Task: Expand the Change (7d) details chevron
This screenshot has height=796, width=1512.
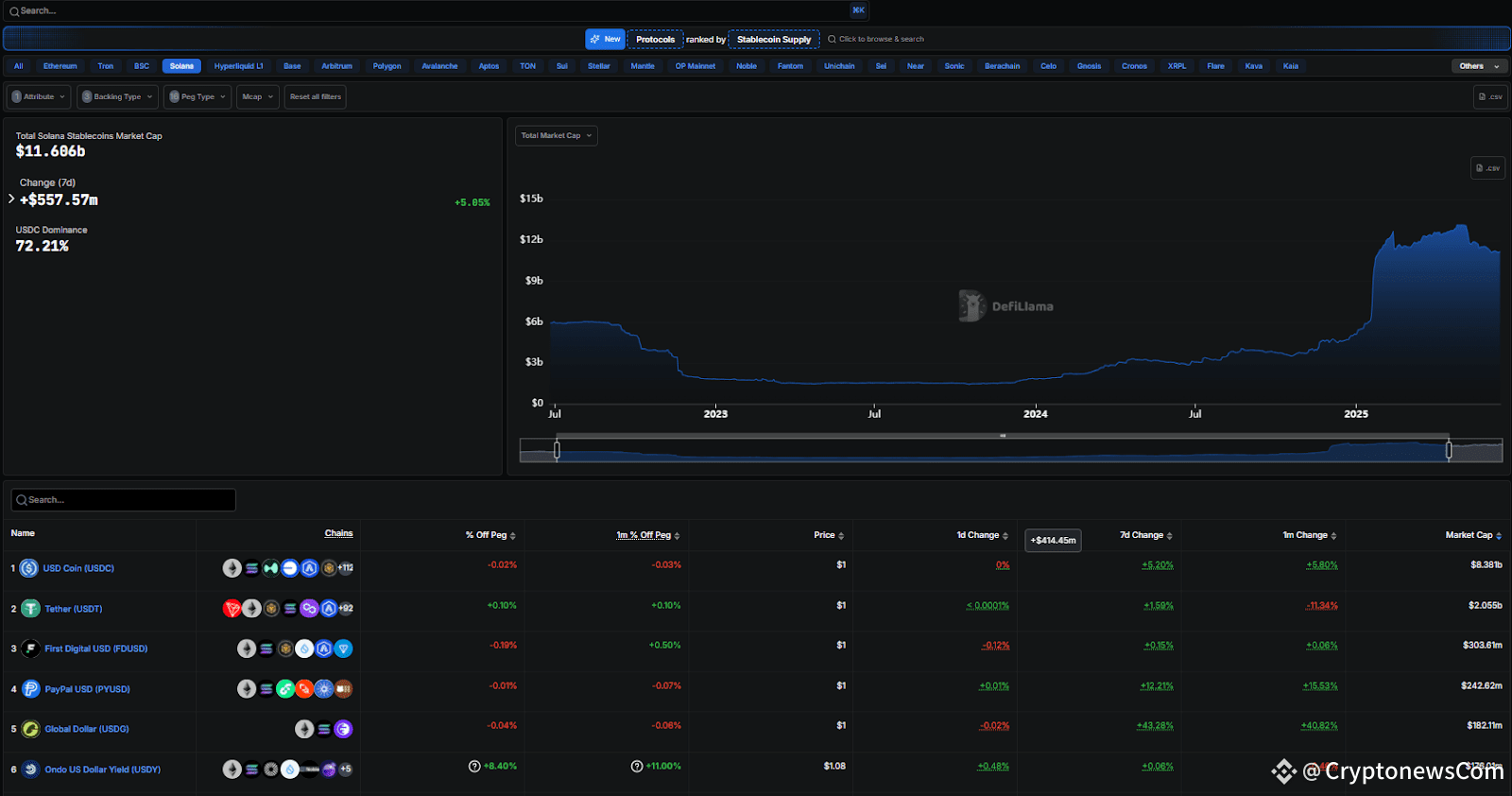Action: click(x=11, y=199)
